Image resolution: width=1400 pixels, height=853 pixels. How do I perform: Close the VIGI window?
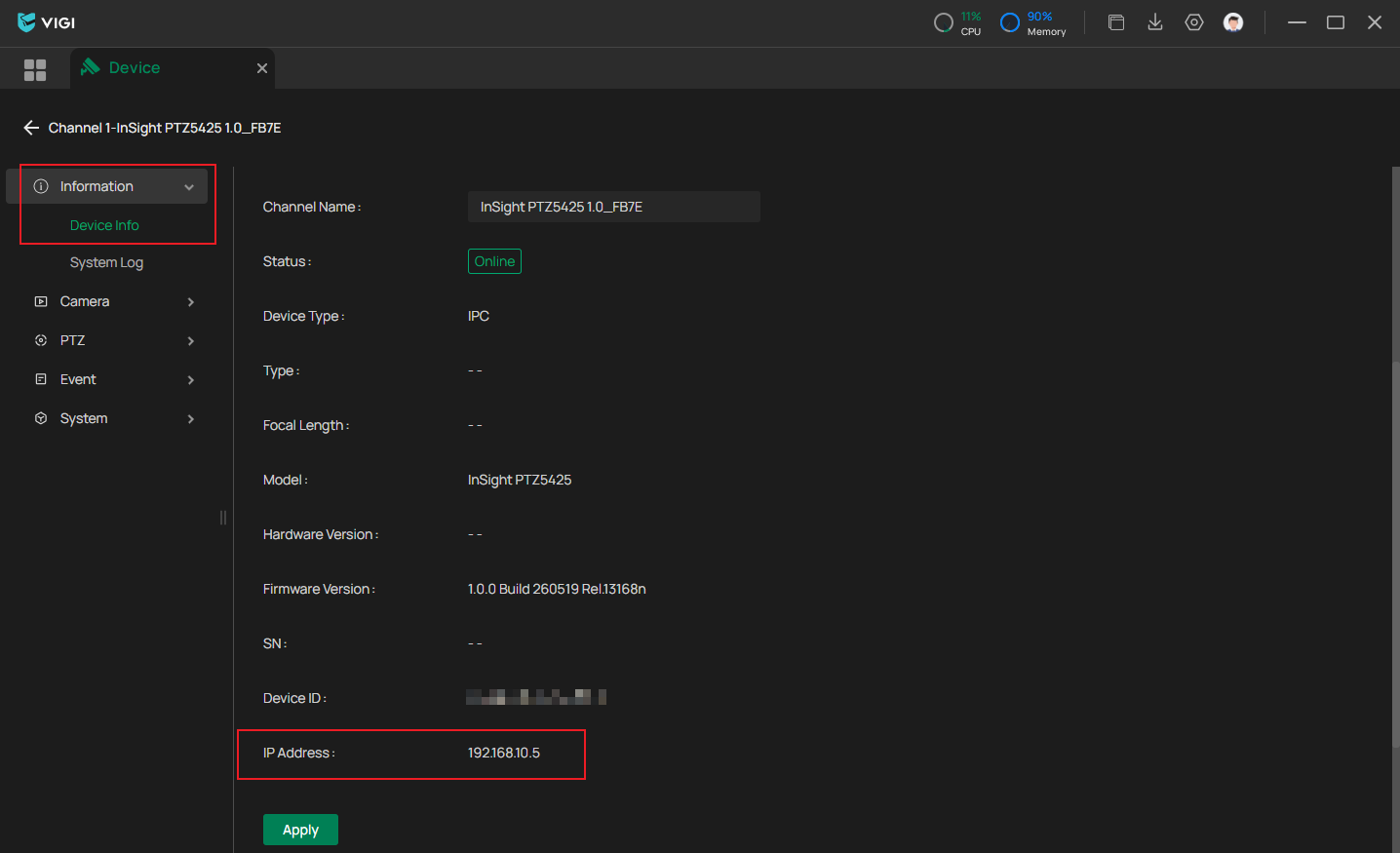pyautogui.click(x=1375, y=22)
